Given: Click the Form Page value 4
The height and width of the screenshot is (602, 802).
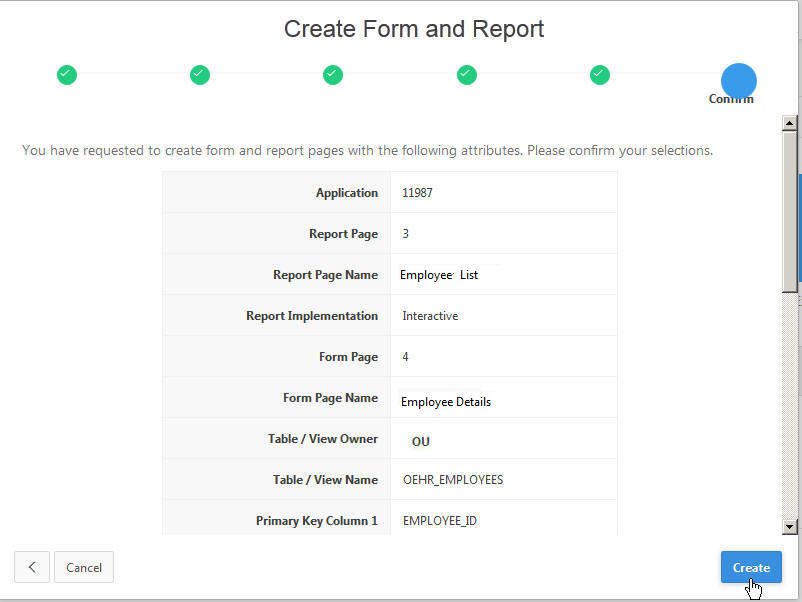Looking at the screenshot, I should coord(405,357).
